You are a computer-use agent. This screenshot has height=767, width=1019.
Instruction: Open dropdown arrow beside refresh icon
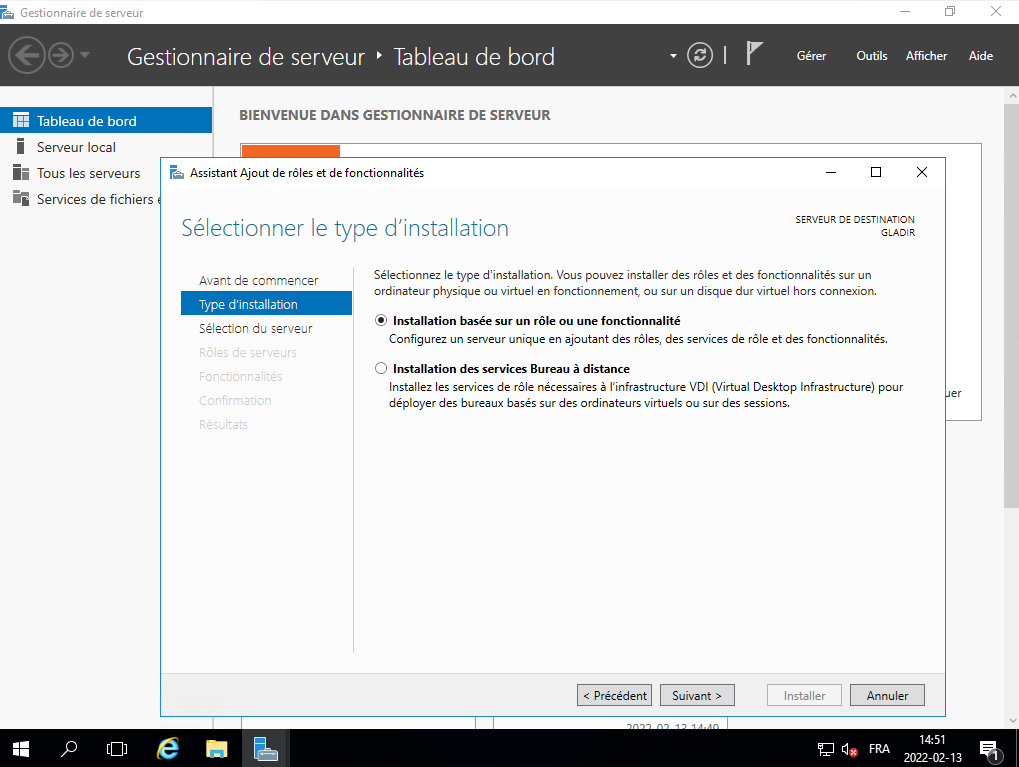point(673,56)
